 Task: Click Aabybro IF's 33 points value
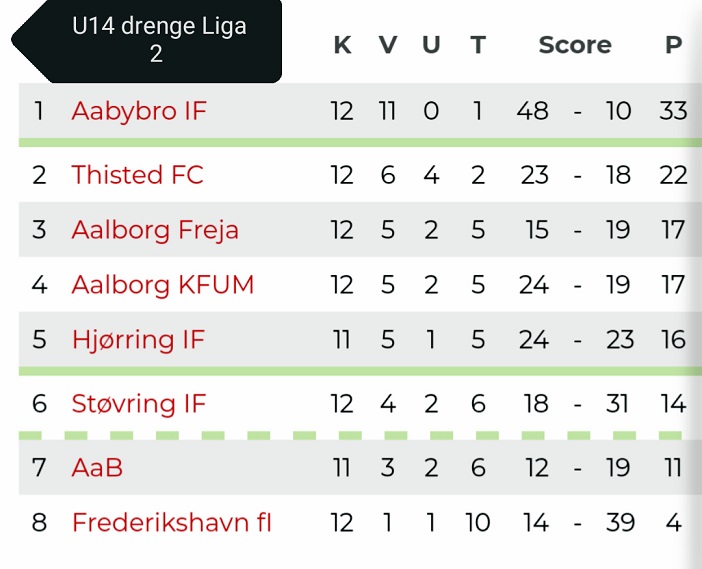coord(673,110)
